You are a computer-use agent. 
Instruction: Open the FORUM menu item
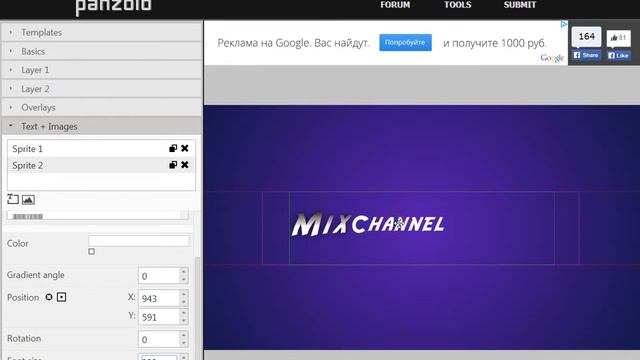tap(395, 5)
